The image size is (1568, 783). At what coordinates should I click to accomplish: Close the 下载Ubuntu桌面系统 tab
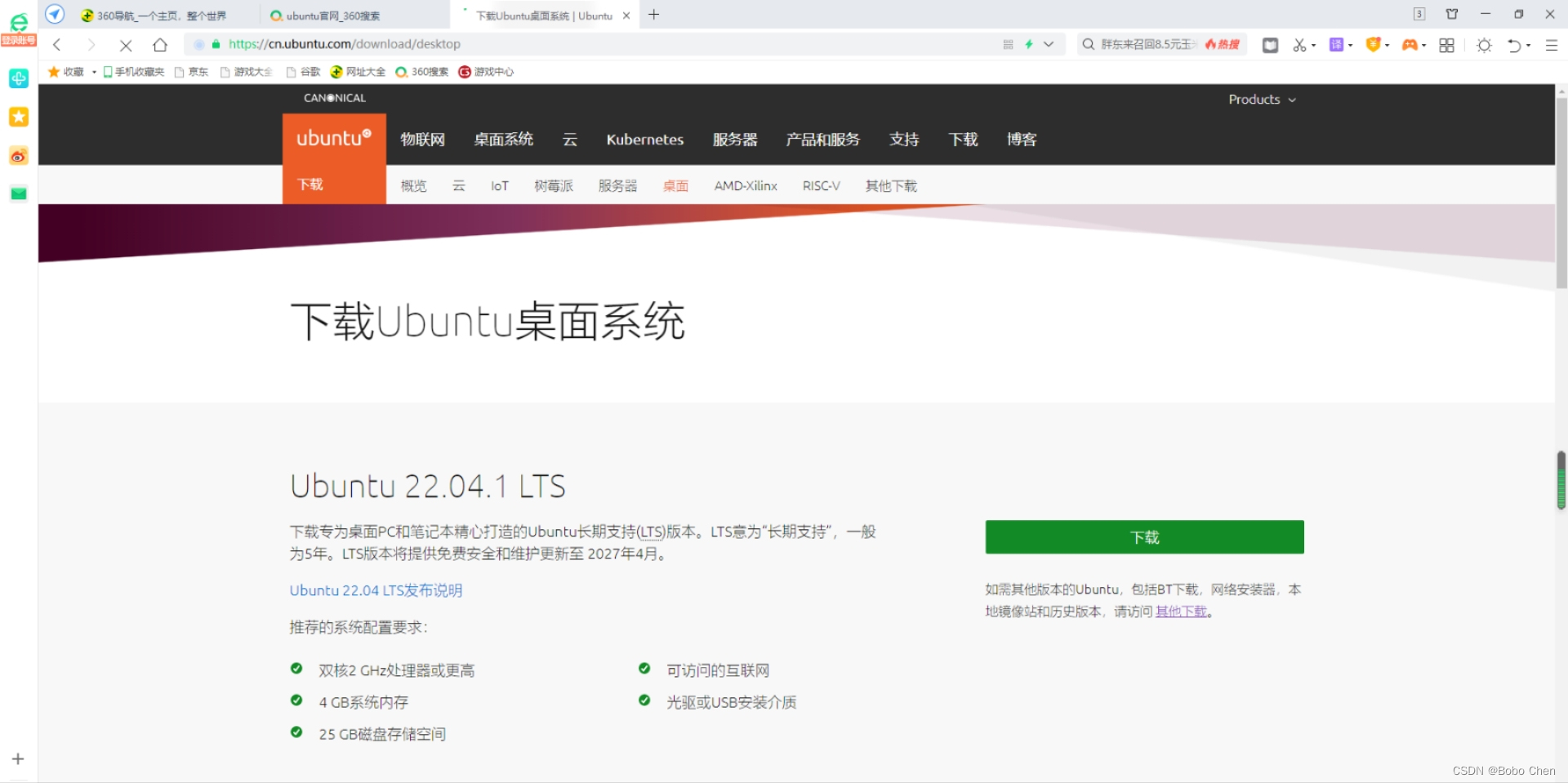click(626, 16)
